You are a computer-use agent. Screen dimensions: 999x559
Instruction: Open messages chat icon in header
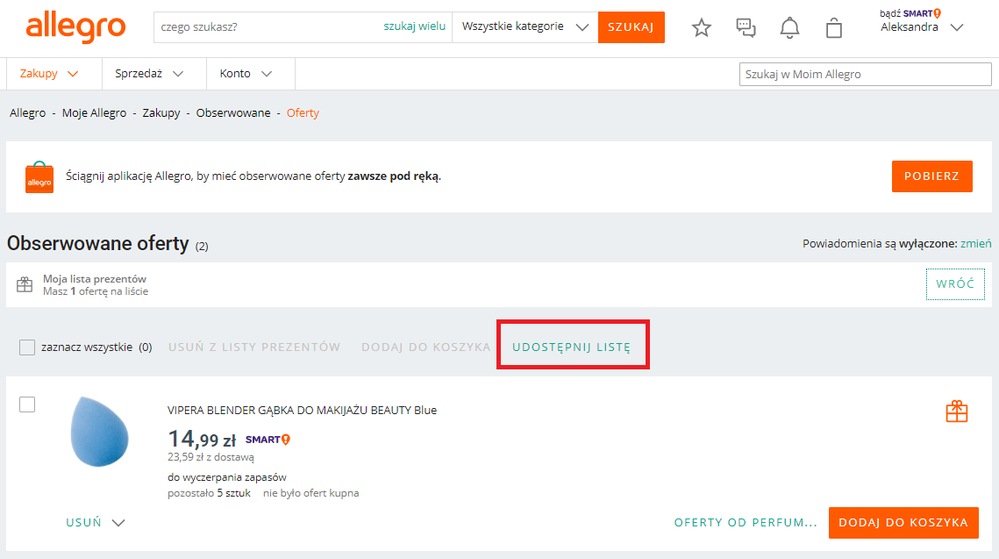pyautogui.click(x=745, y=27)
